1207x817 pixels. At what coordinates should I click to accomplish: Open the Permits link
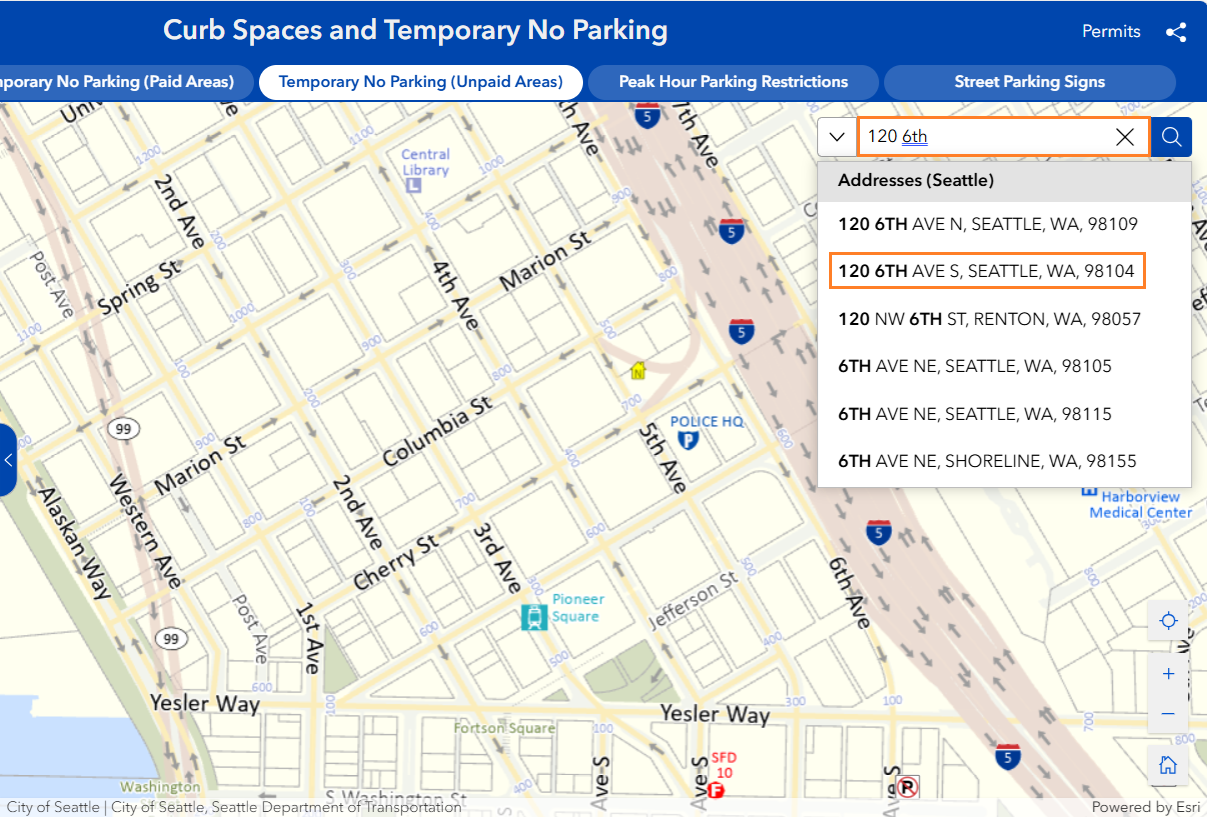click(x=1111, y=31)
